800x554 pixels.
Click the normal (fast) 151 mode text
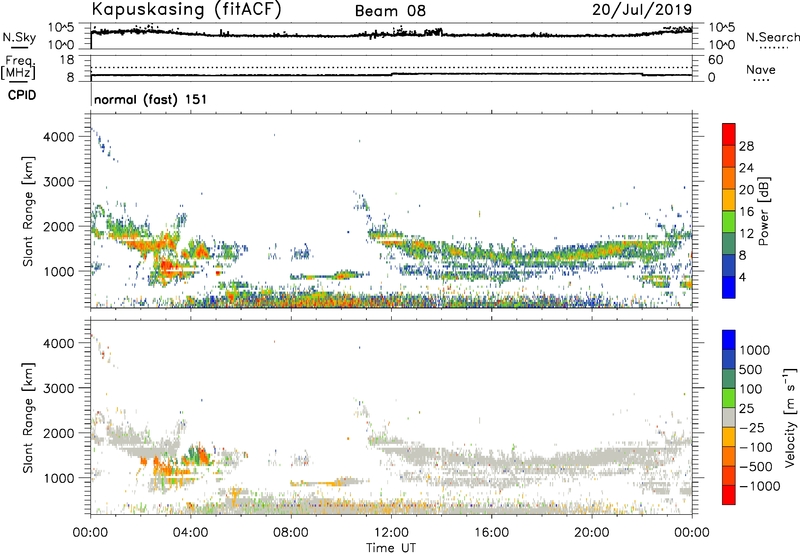151,99
